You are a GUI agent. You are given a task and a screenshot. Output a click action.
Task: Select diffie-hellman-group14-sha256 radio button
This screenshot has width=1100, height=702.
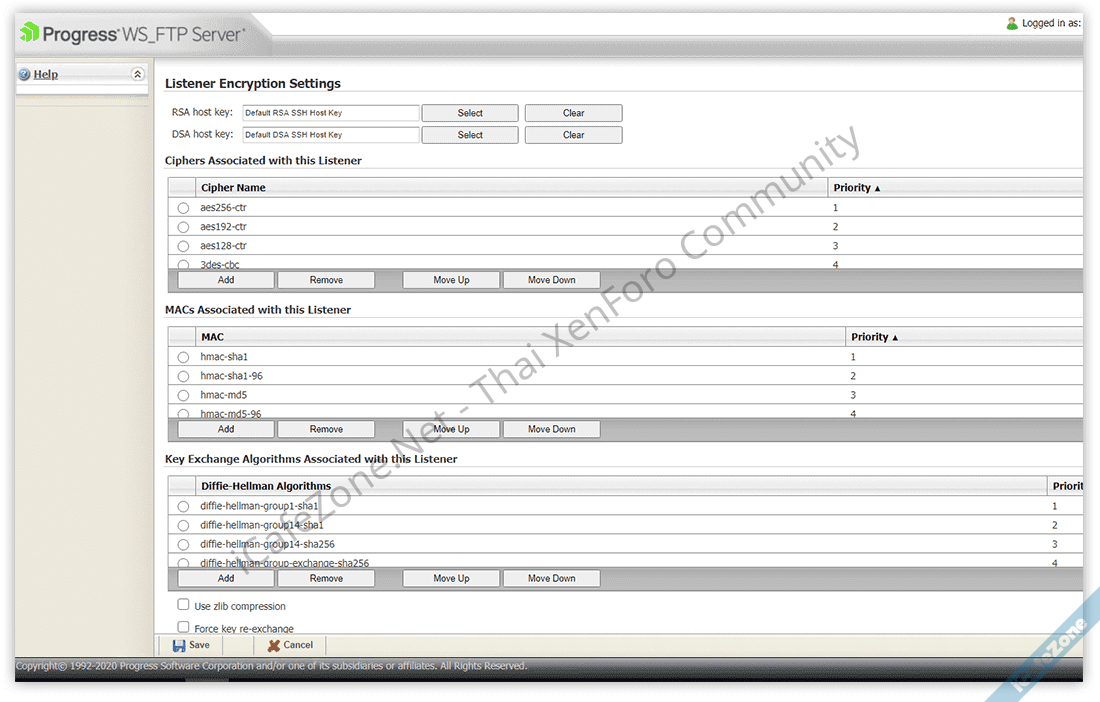[x=183, y=544]
